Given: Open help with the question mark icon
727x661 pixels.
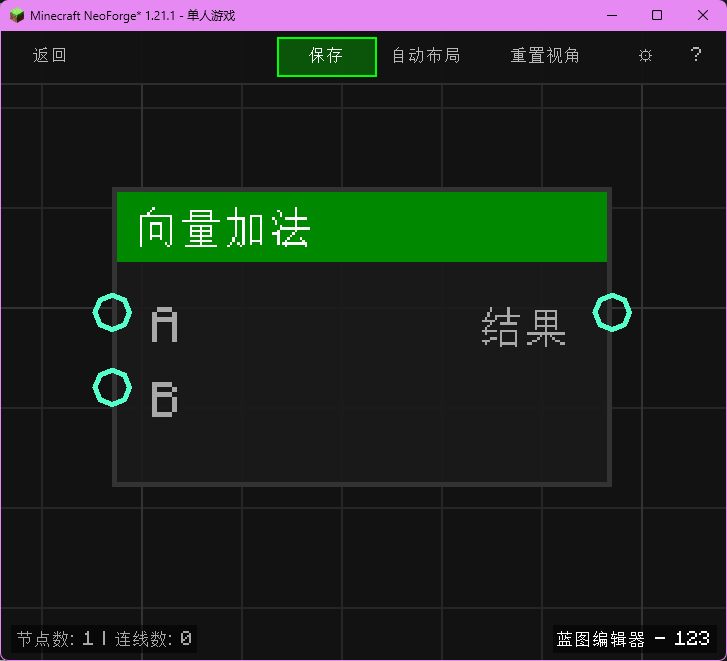Looking at the screenshot, I should coord(696,56).
